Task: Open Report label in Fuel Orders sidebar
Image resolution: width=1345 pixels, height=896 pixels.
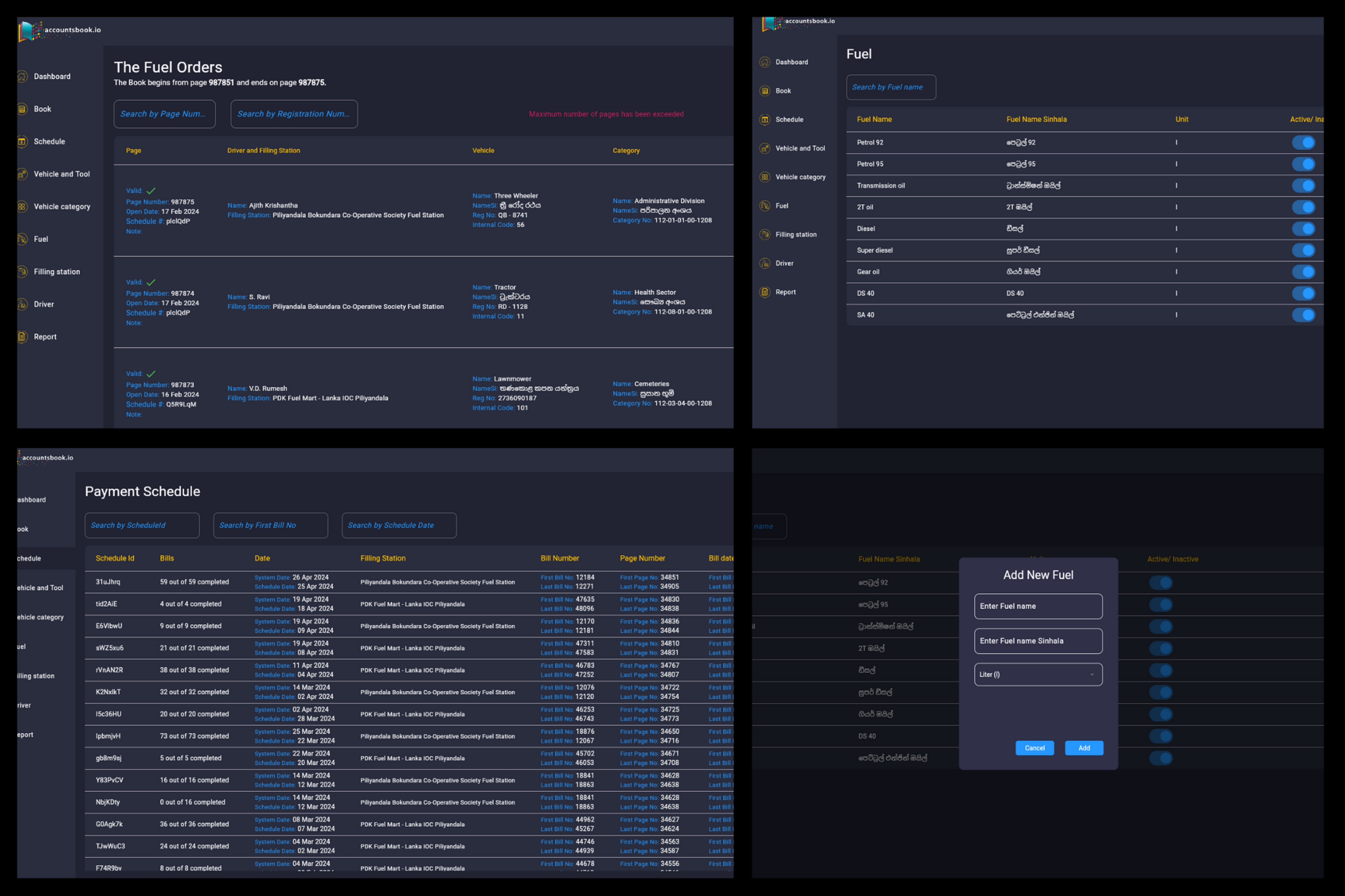Action: point(45,336)
